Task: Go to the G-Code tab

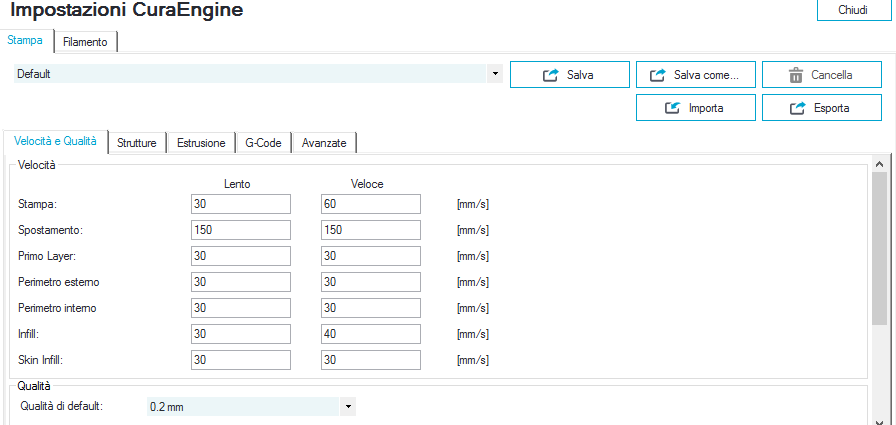Action: [x=264, y=143]
